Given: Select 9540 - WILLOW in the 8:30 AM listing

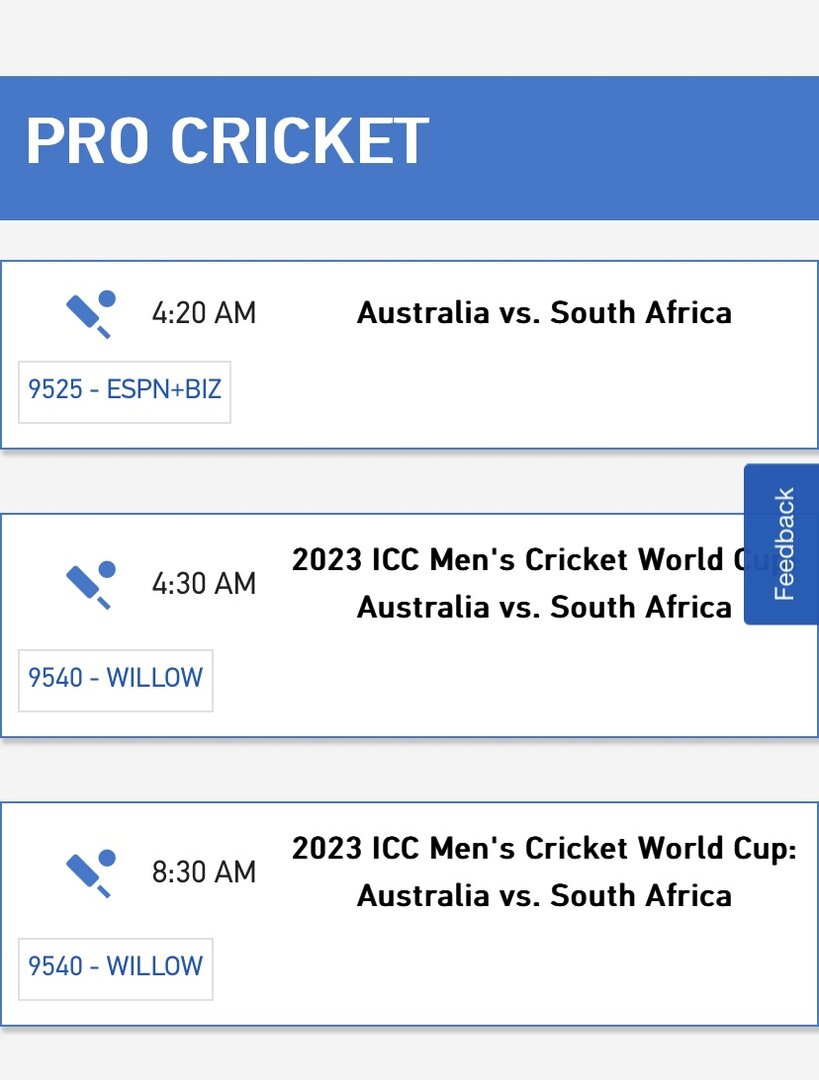Looking at the screenshot, I should (x=116, y=968).
